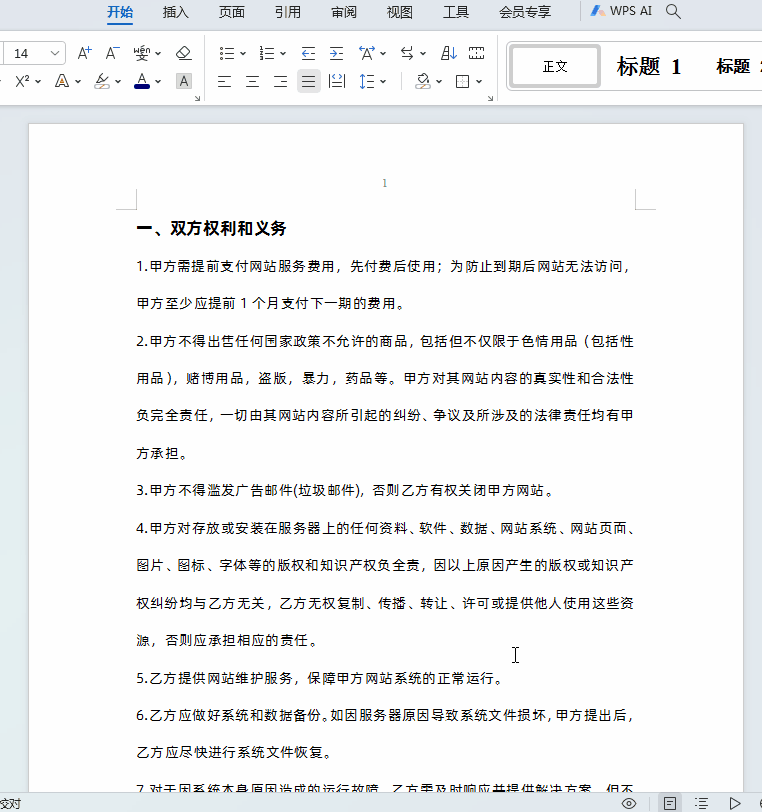Viewport: 762px width, 812px height.
Task: Open the font size dropdown
Action: (x=55, y=53)
